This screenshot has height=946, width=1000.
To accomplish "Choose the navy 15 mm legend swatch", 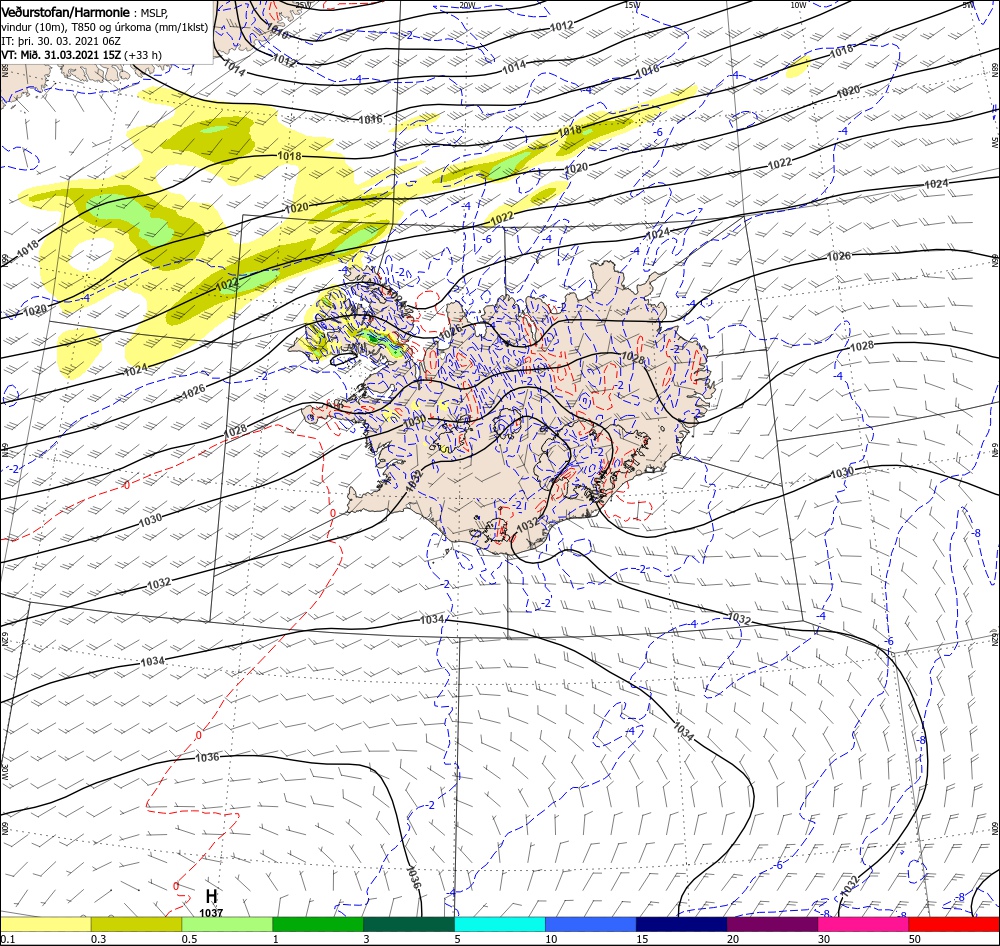I will pos(681,924).
